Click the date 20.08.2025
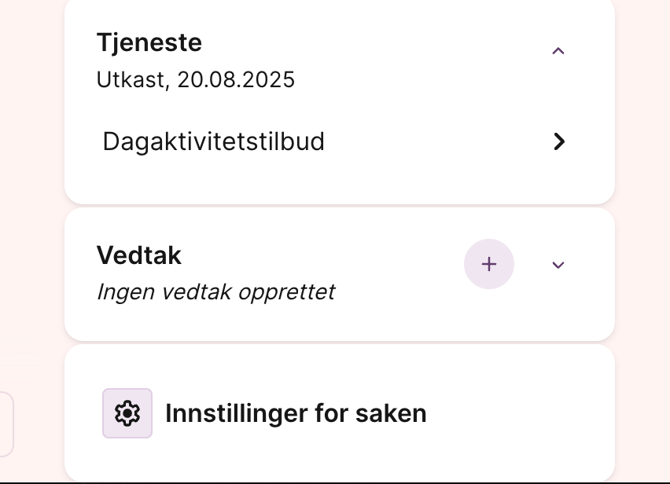This screenshot has width=670, height=484. point(236,80)
